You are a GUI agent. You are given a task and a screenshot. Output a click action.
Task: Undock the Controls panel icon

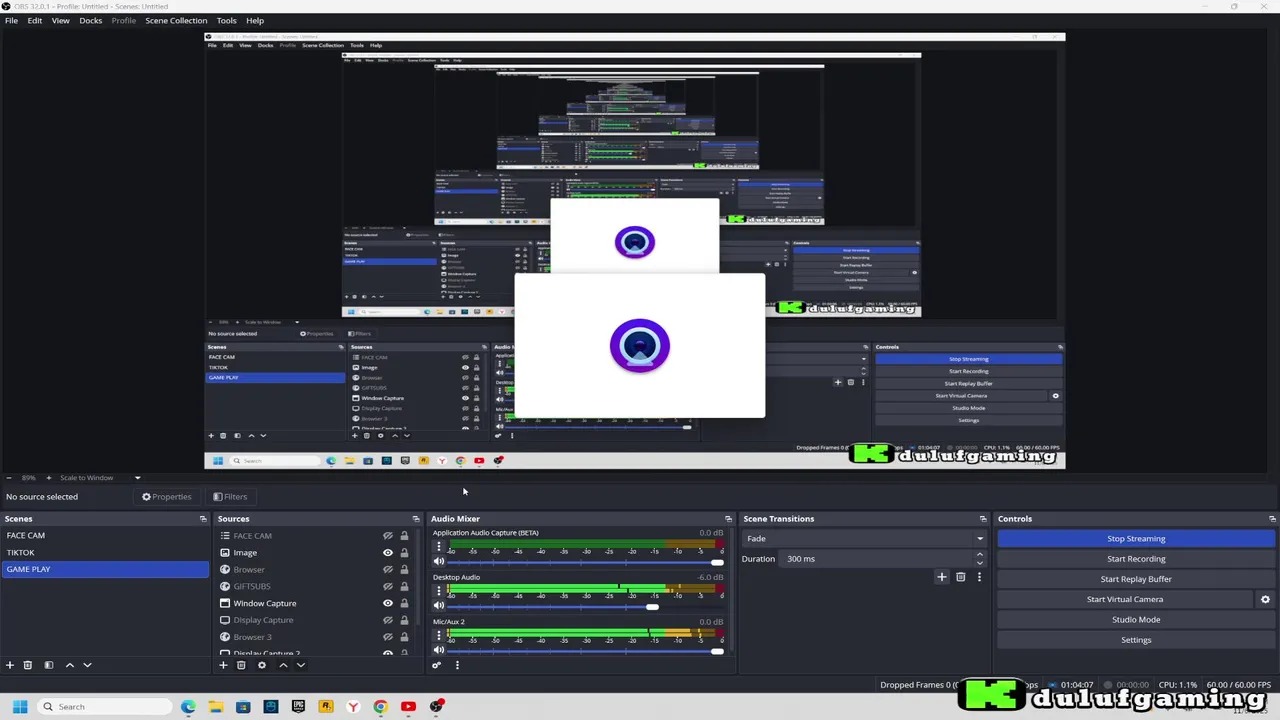(1272, 519)
